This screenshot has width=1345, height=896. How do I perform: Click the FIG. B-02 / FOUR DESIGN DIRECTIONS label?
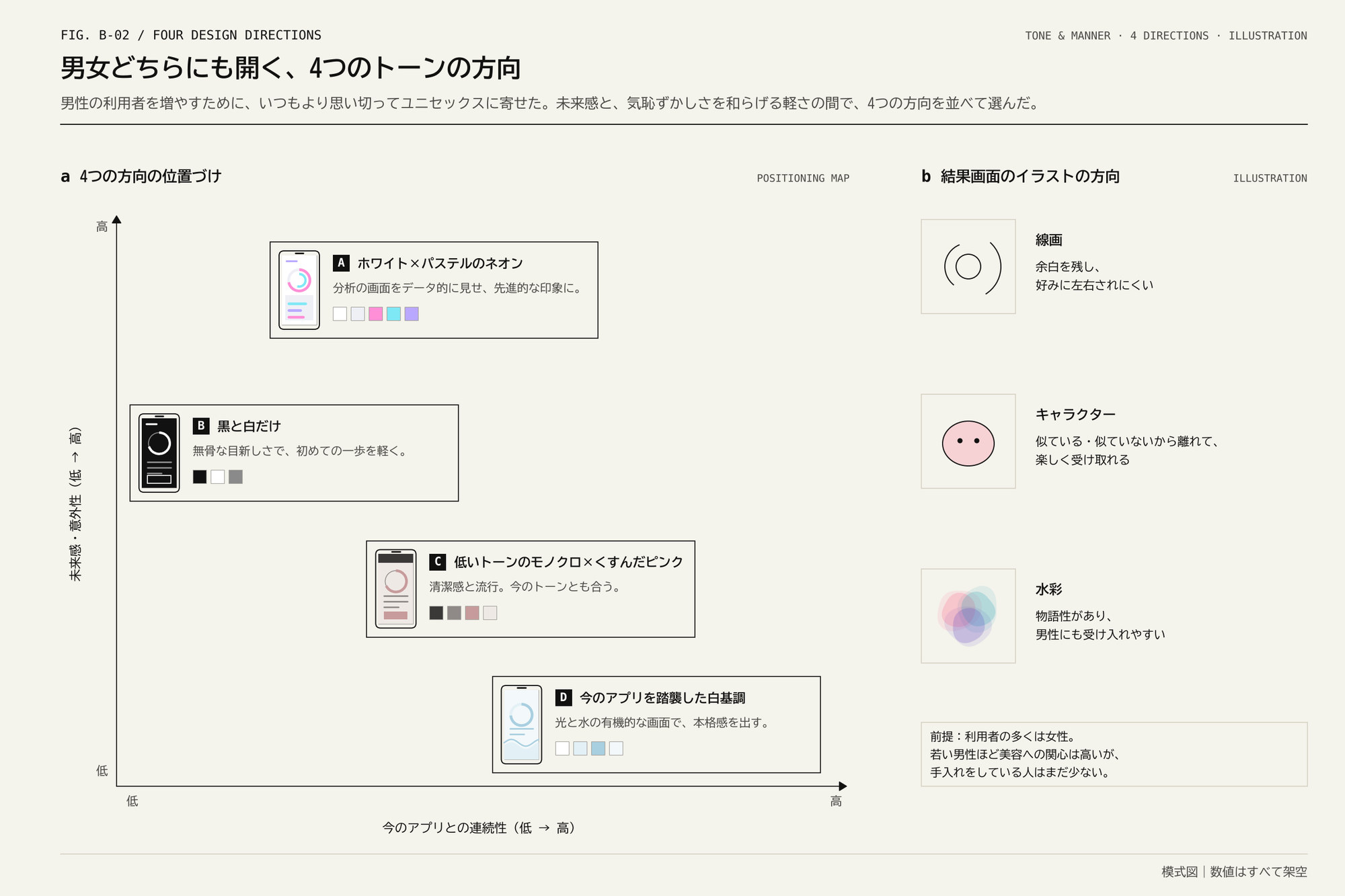(x=191, y=35)
